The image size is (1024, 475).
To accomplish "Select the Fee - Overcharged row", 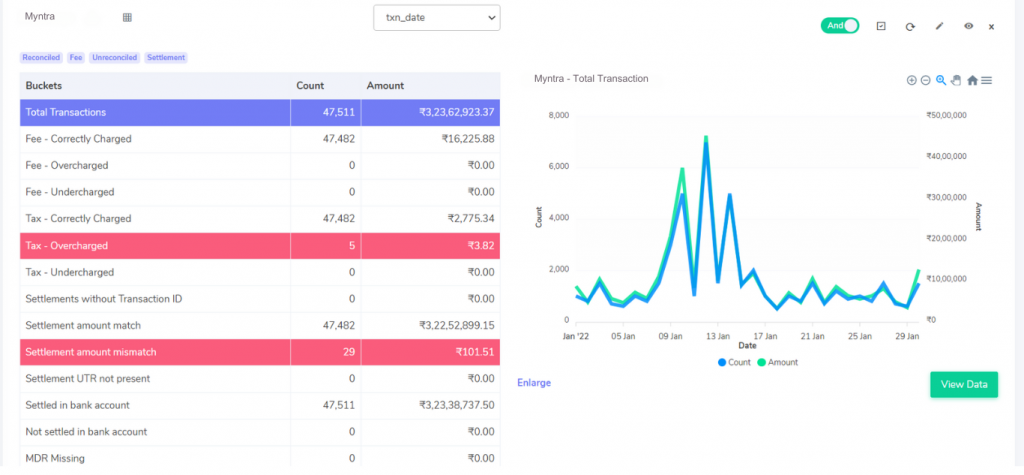I will click(x=260, y=166).
